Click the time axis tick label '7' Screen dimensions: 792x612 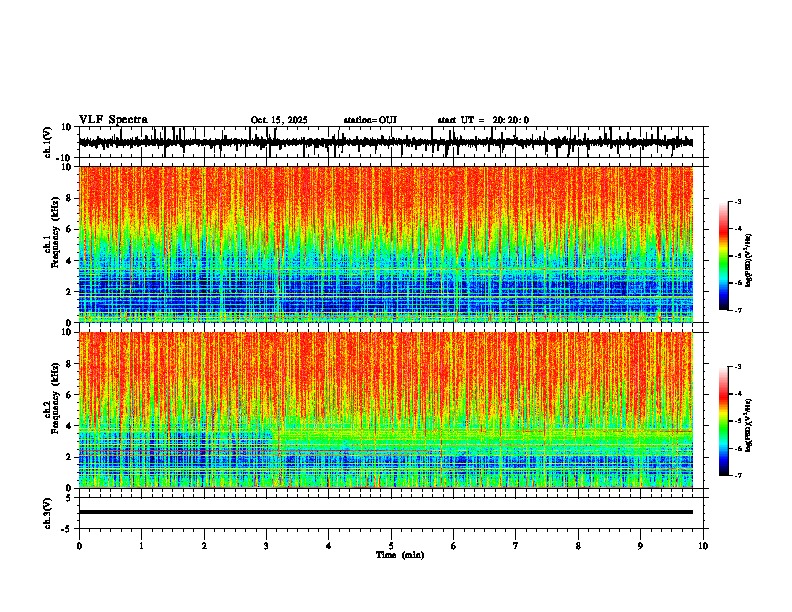516,546
